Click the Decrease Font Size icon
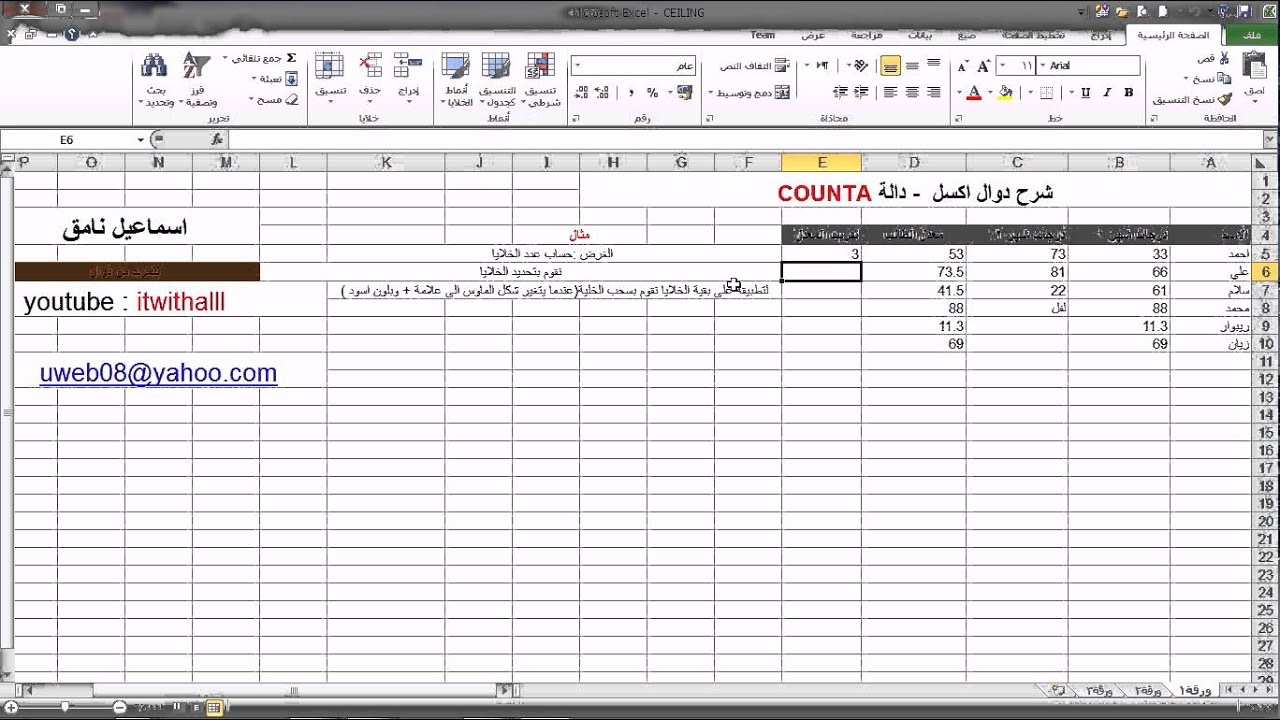The image size is (1280, 720). 963,66
